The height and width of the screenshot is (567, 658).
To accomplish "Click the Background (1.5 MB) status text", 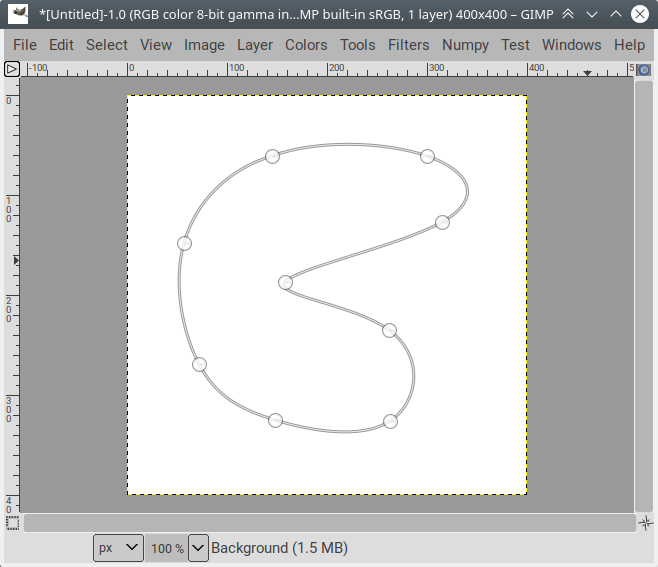I will tap(279, 548).
